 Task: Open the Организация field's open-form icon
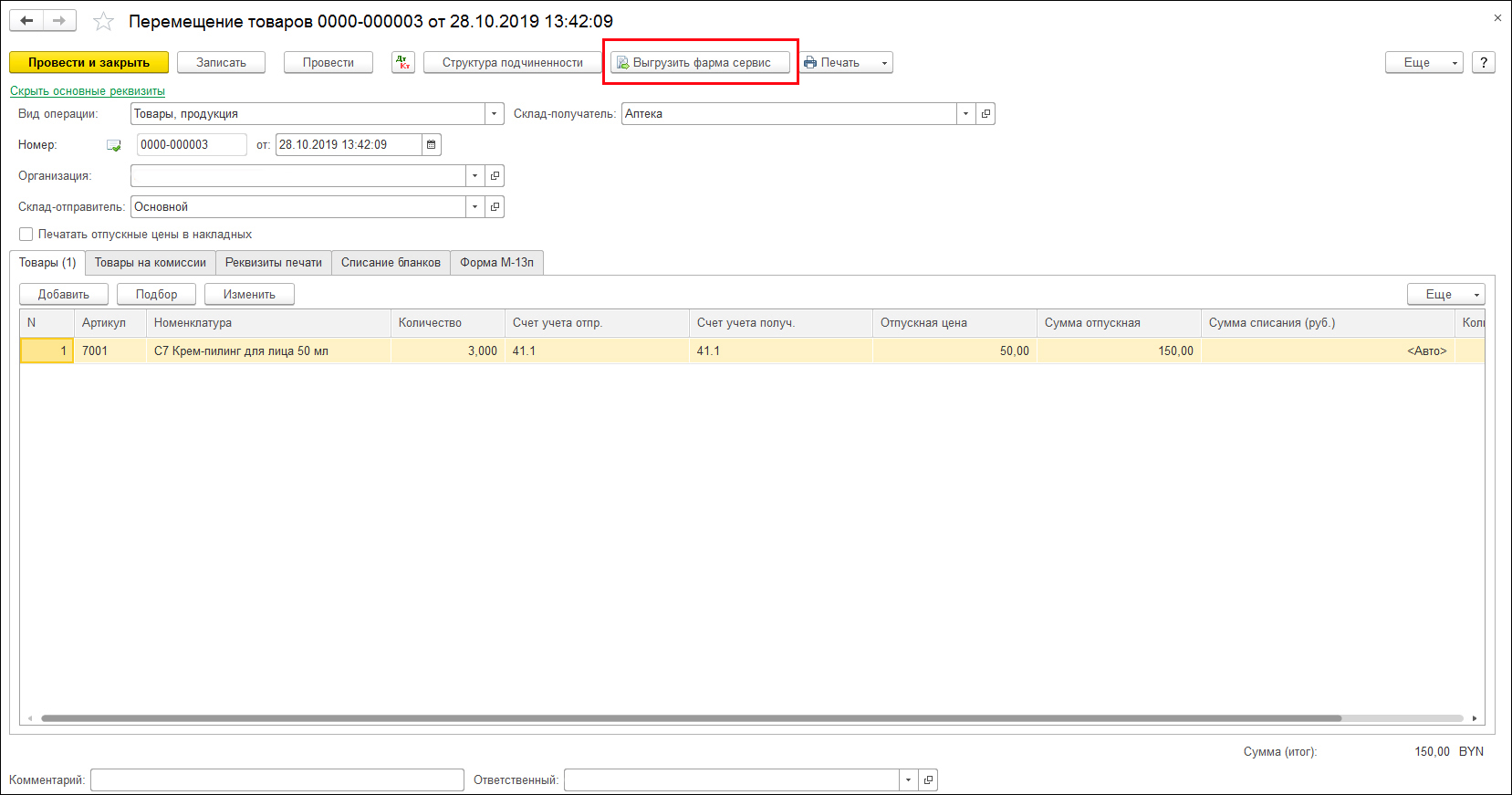click(x=495, y=175)
